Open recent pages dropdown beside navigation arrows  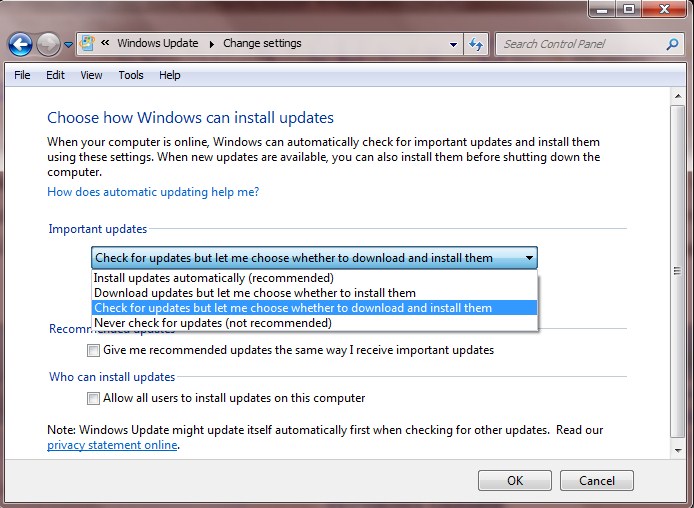tap(68, 44)
